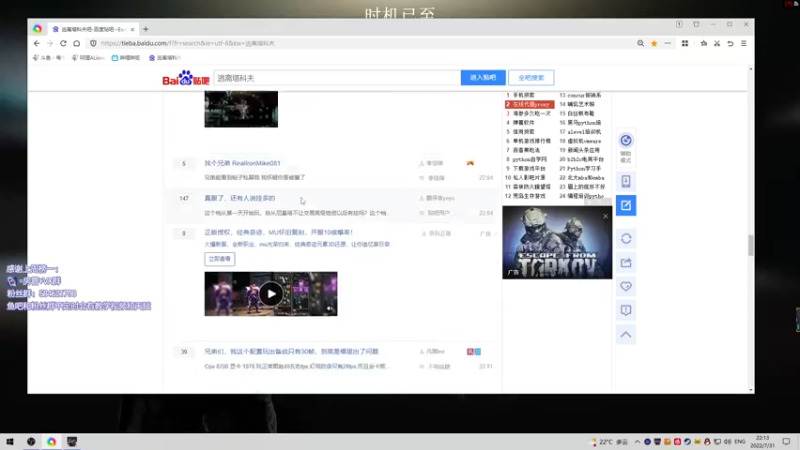800x450 pixels.
Task: Toggle the 辅助模式 assist mode button
Action: [x=626, y=147]
